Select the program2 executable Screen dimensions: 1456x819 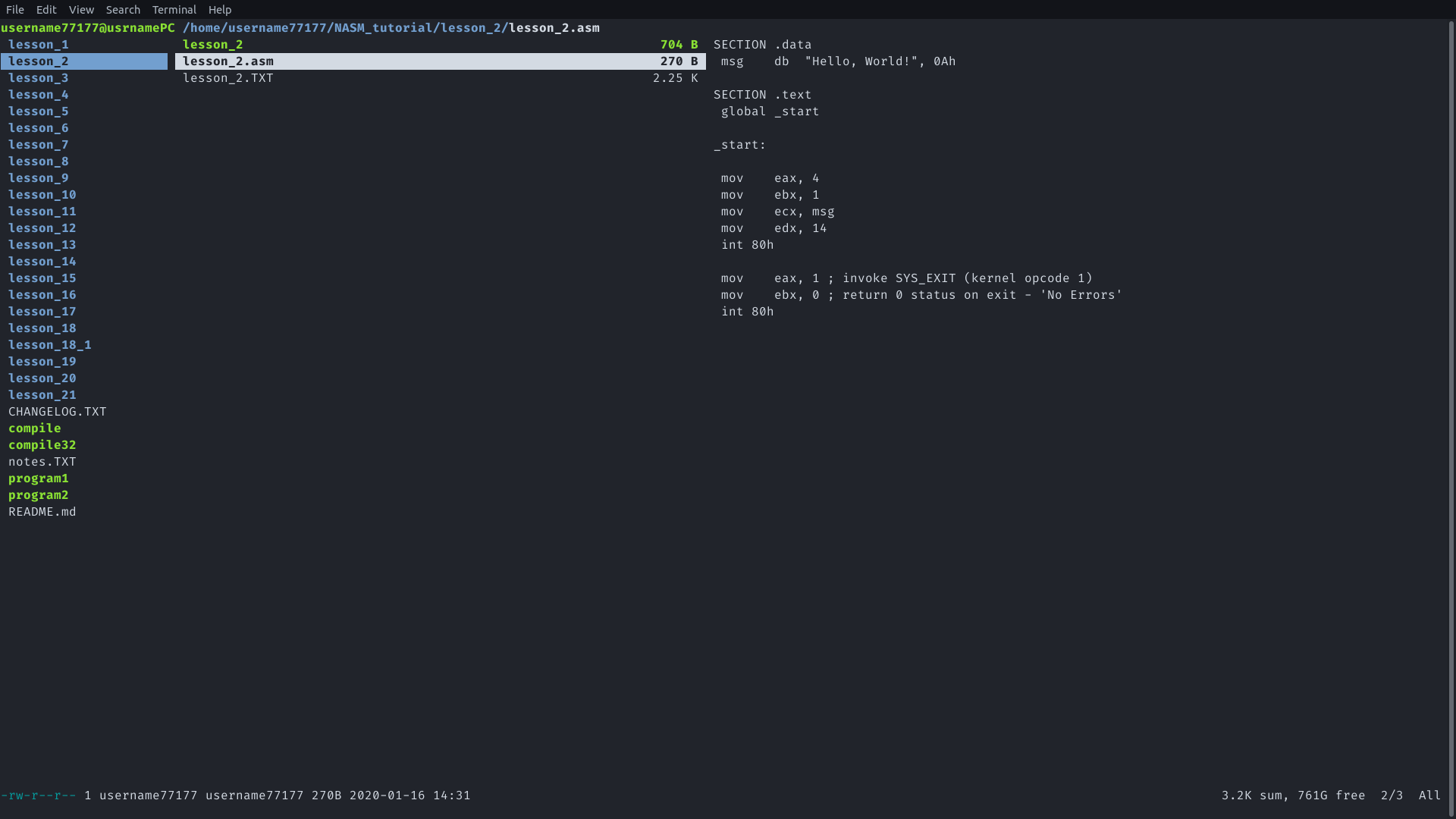tap(39, 495)
